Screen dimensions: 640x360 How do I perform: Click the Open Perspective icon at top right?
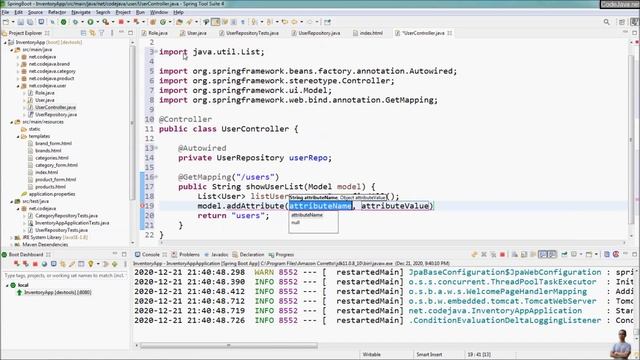tap(622, 22)
